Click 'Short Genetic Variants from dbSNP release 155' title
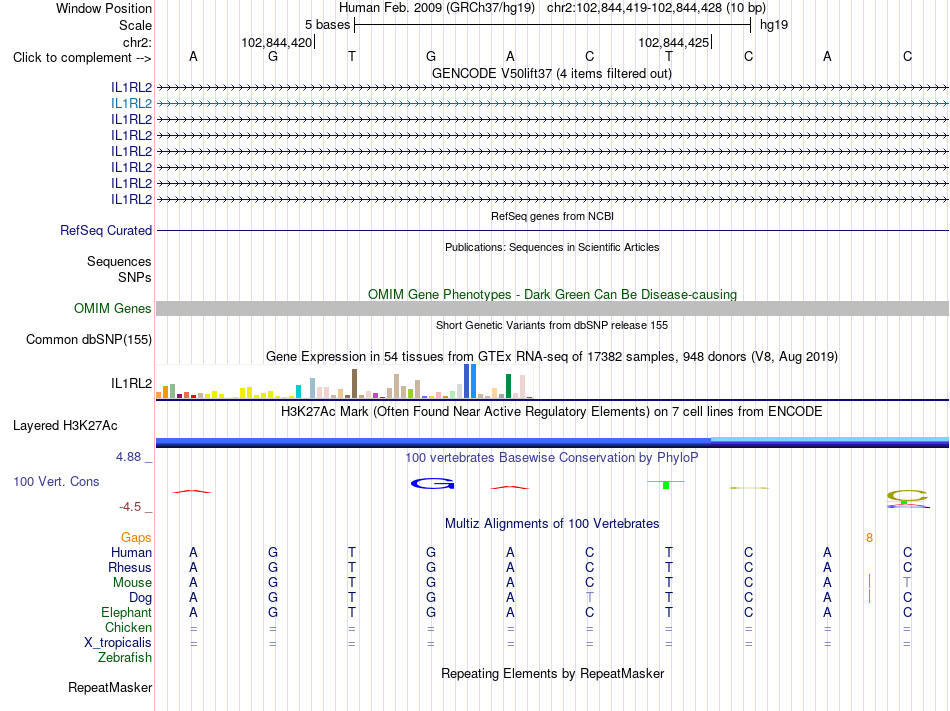This screenshot has height=711, width=950. 552,325
